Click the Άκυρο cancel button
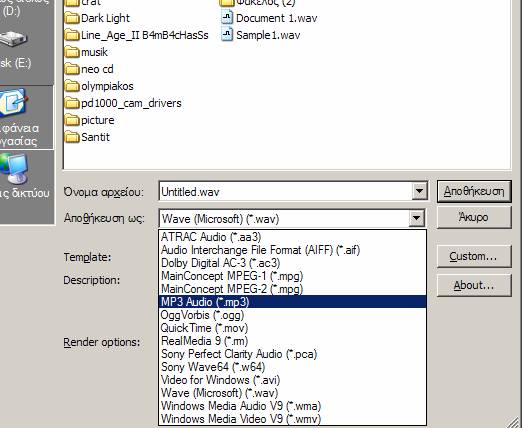Viewport: 522px width, 428px height. [x=474, y=217]
